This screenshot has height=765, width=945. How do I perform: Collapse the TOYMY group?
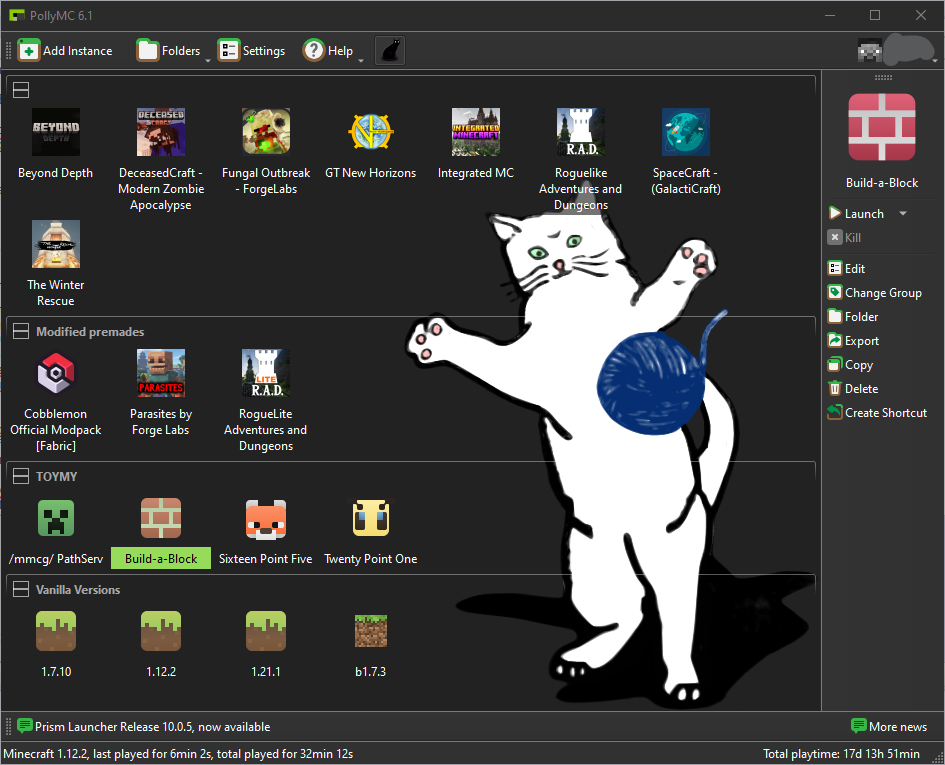[x=21, y=476]
